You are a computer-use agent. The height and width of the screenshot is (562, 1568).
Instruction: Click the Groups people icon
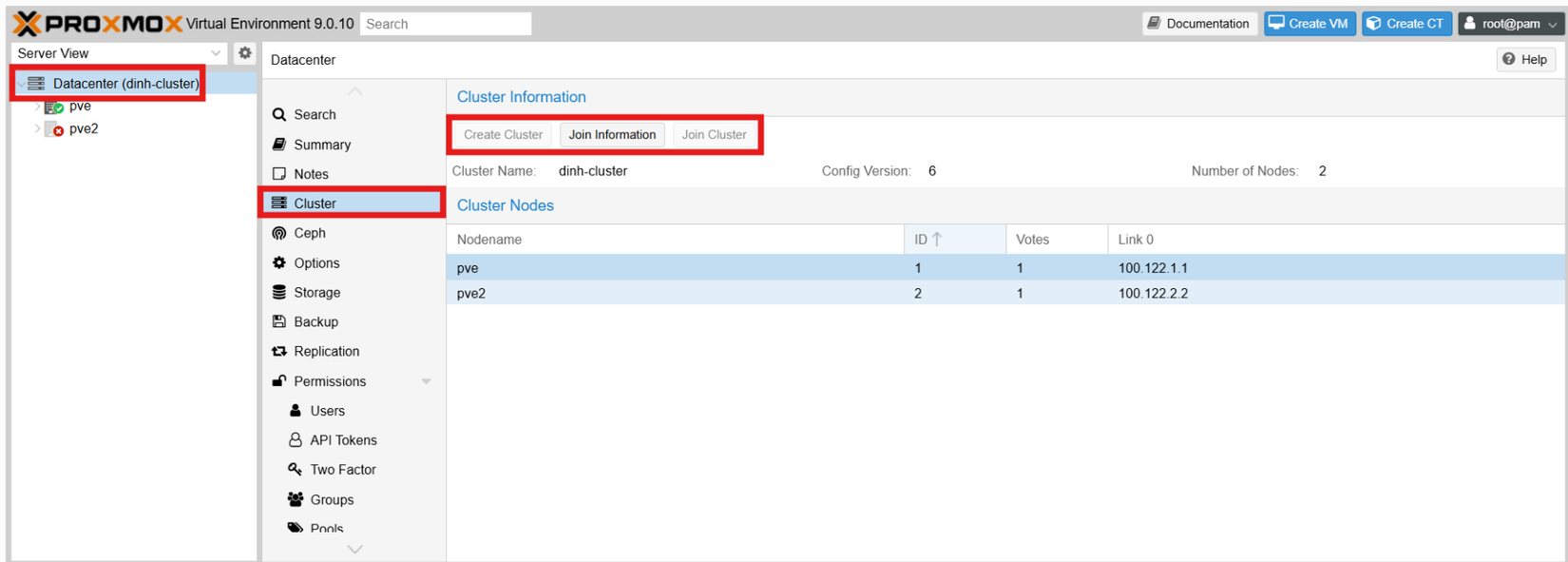296,499
